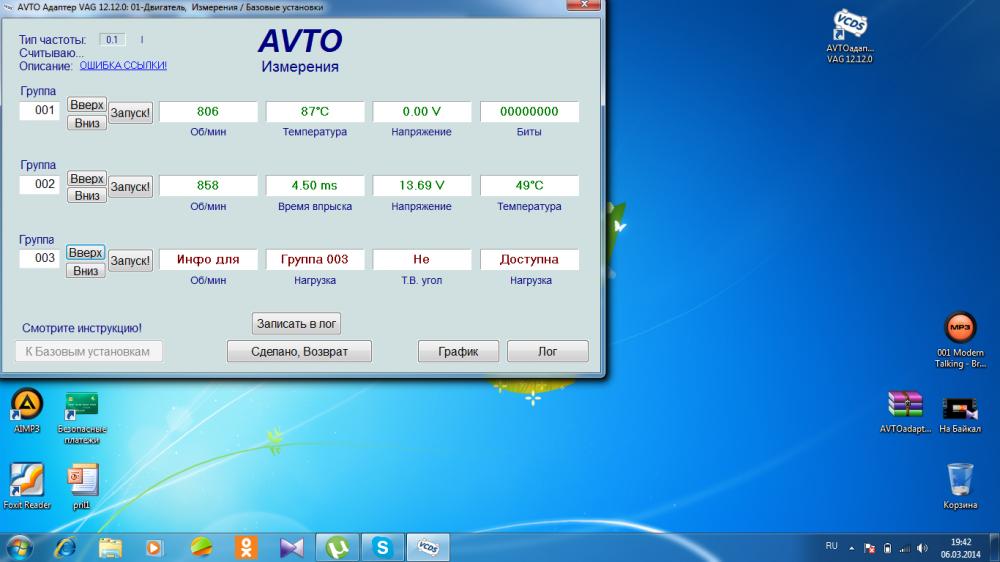
Task: Increase group 002 with Вверх button
Action: pos(87,179)
